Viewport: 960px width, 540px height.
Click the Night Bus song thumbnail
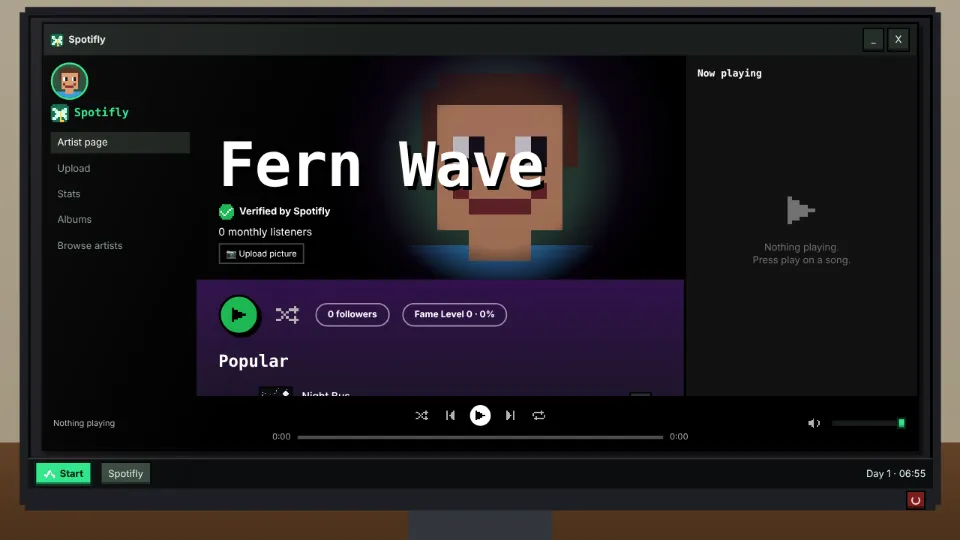[x=276, y=392]
